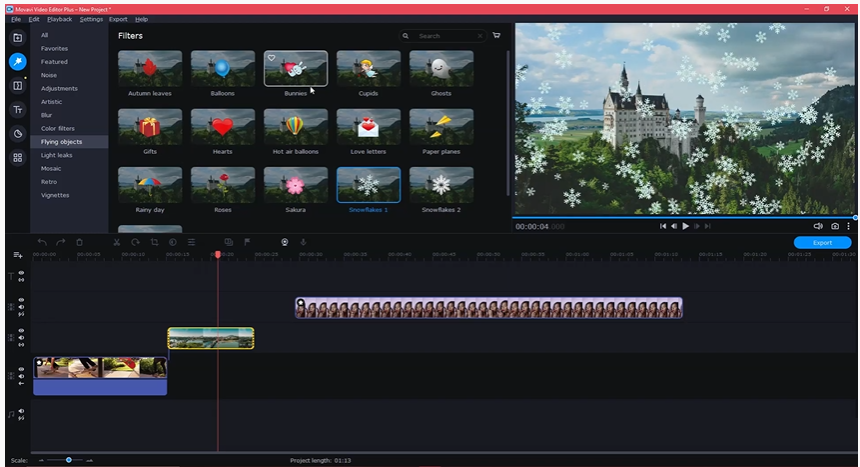This screenshot has height=467, width=860.
Task: Take a snapshot with the camera icon
Action: tap(835, 227)
